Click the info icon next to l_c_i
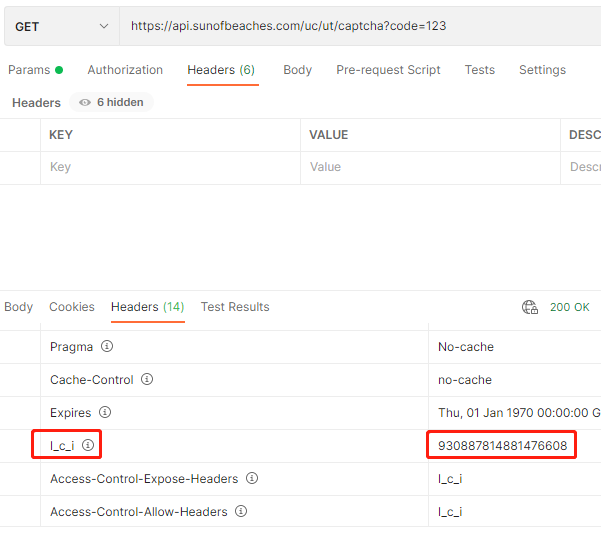Screen dimensions: 601x533 point(88,445)
